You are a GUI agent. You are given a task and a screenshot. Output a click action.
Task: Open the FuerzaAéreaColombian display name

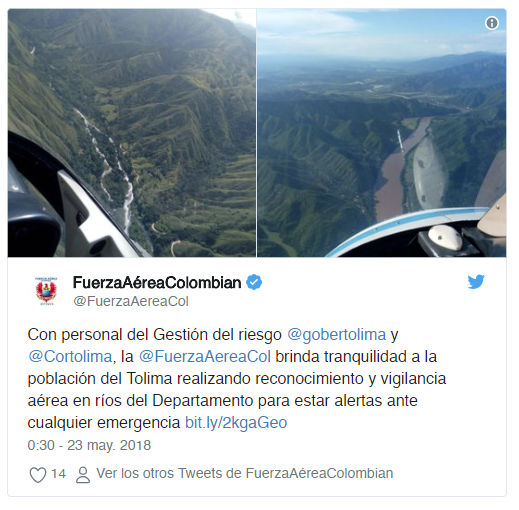tap(157, 283)
